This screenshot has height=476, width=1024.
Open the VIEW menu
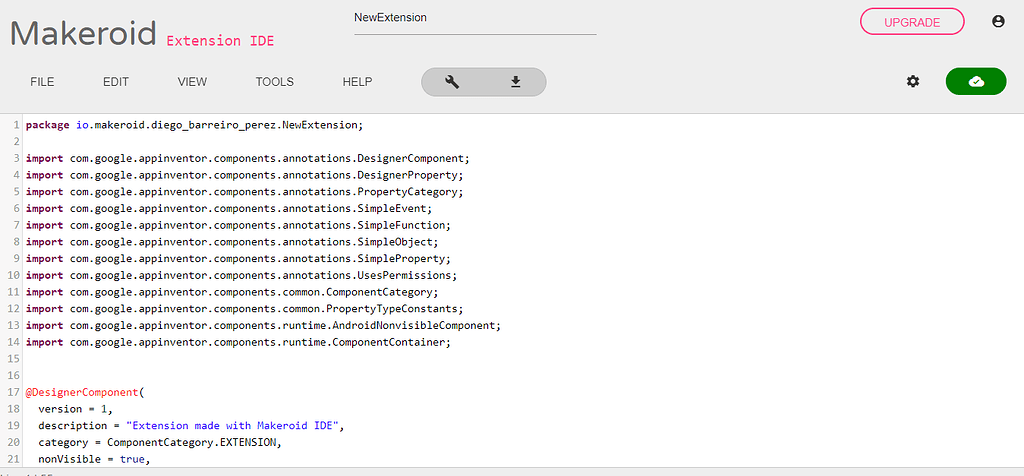click(192, 82)
